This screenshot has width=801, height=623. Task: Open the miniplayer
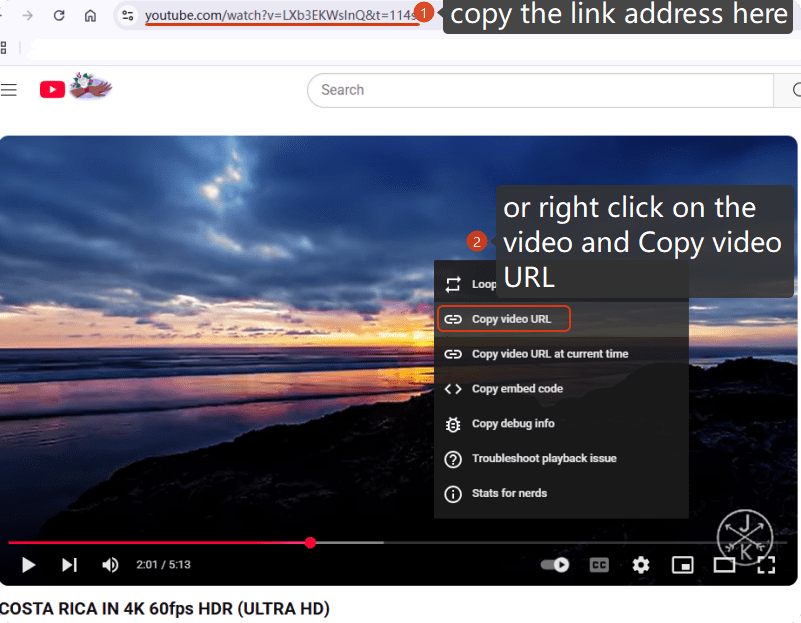click(x=682, y=565)
